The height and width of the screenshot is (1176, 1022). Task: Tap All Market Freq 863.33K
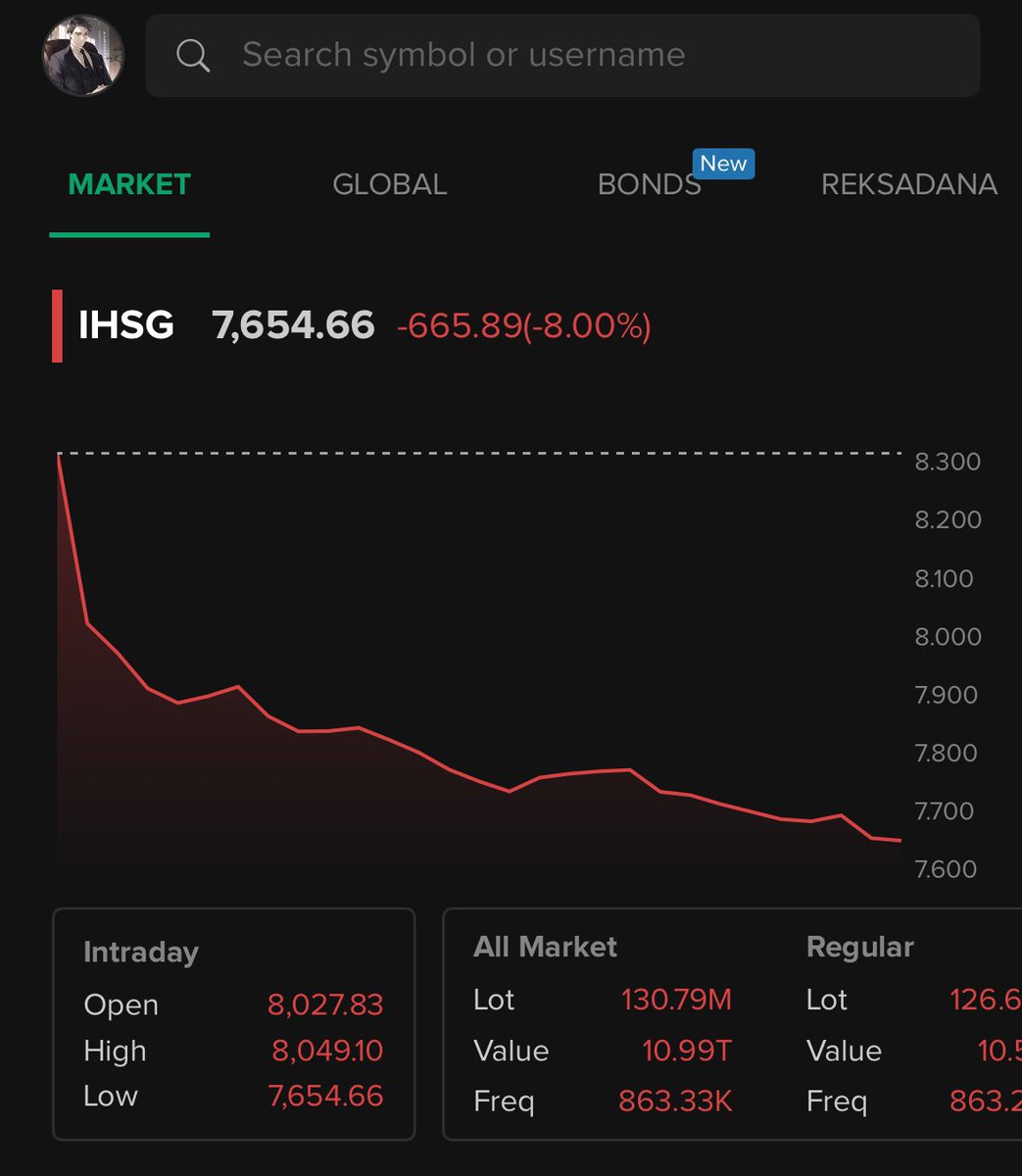coord(675,1102)
